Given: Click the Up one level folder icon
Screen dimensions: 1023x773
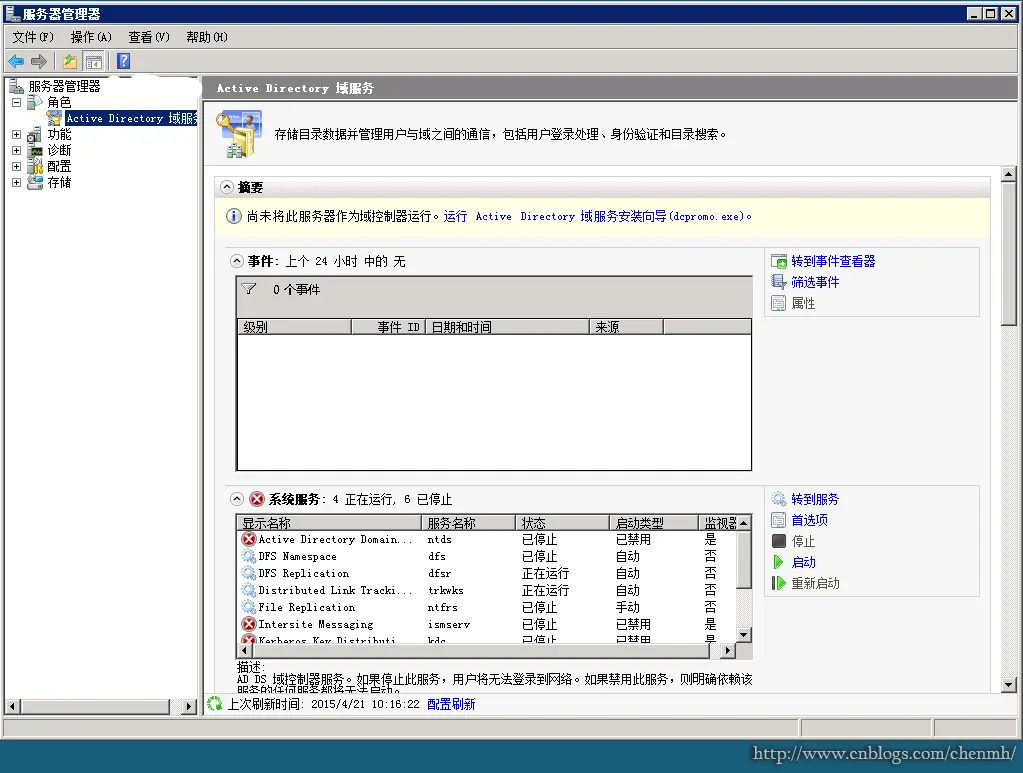Looking at the screenshot, I should pos(70,61).
